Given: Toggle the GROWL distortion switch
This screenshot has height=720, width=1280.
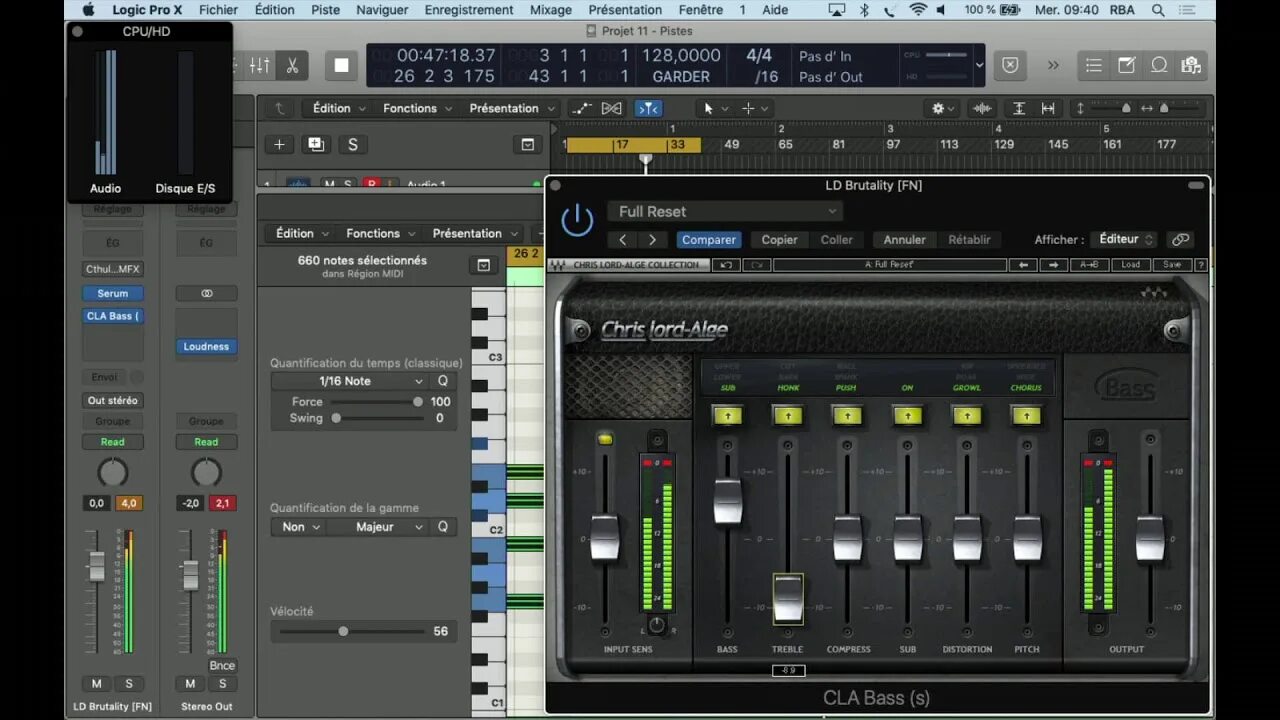Looking at the screenshot, I should click(967, 415).
